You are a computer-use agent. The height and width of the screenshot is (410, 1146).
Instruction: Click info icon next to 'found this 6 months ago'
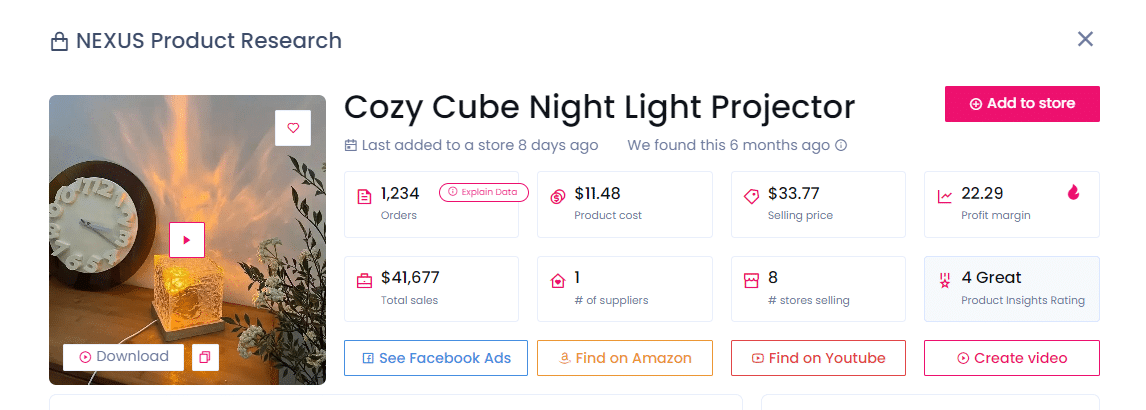[841, 146]
